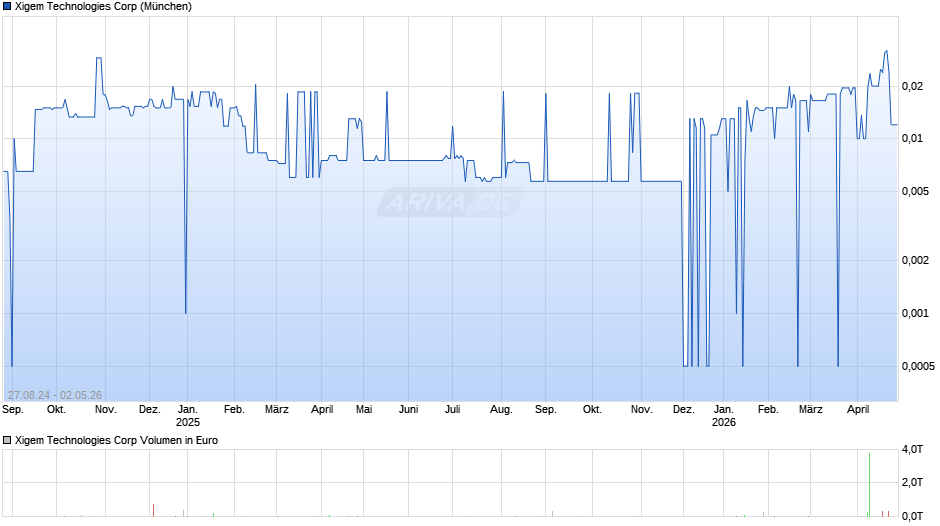
Task: Click the 0,002 price axis label
Action: [915, 260]
